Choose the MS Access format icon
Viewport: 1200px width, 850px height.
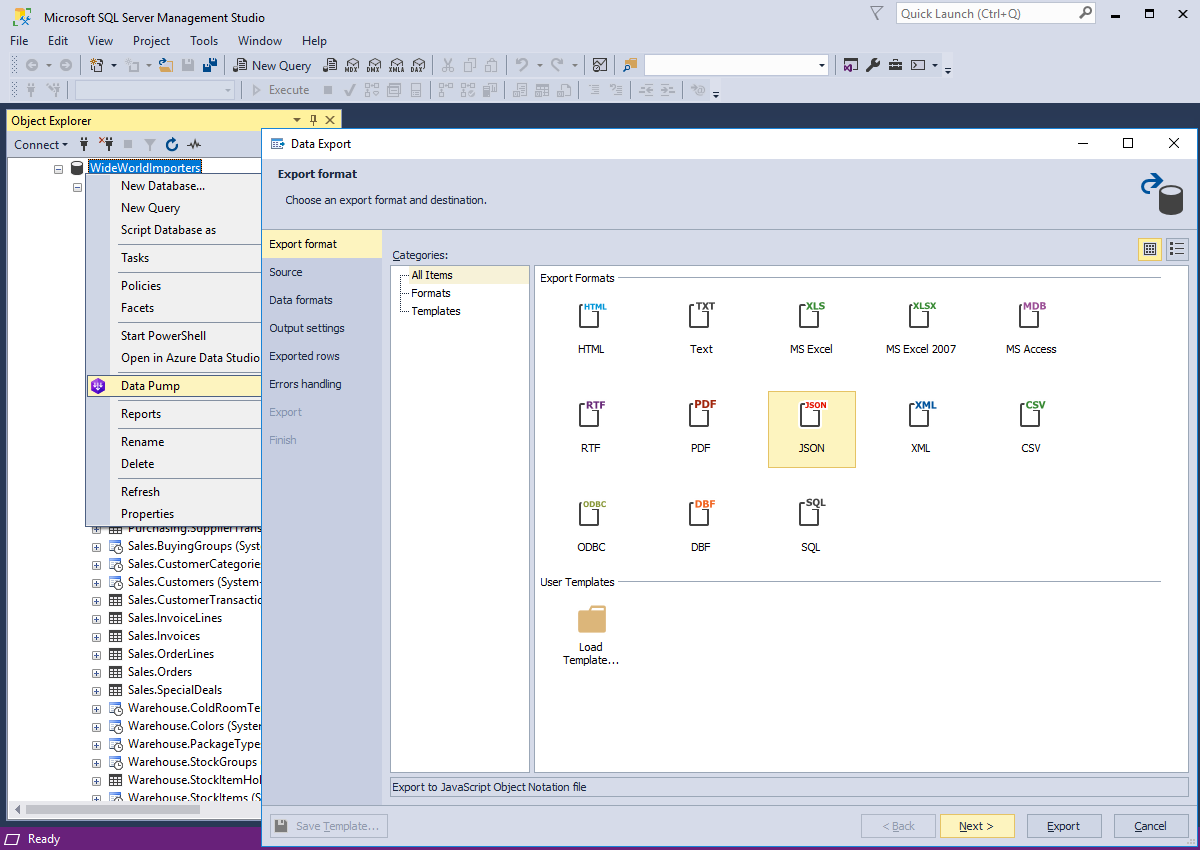(1031, 317)
